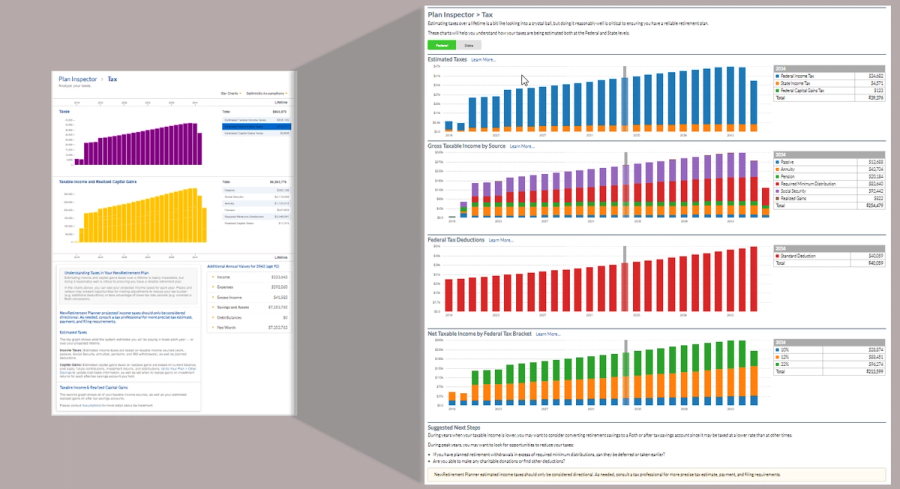Expand the Debt Balances row
900x489 pixels.
249,317
